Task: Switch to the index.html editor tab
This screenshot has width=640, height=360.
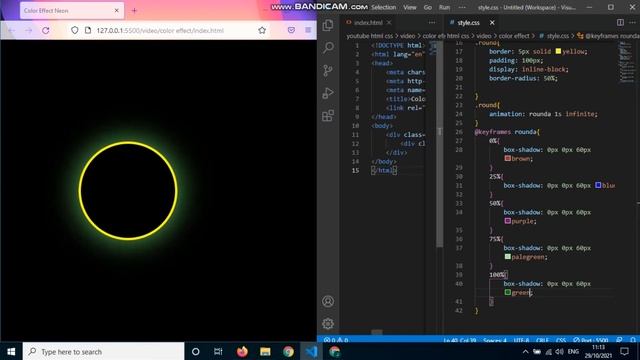Action: 368,22
